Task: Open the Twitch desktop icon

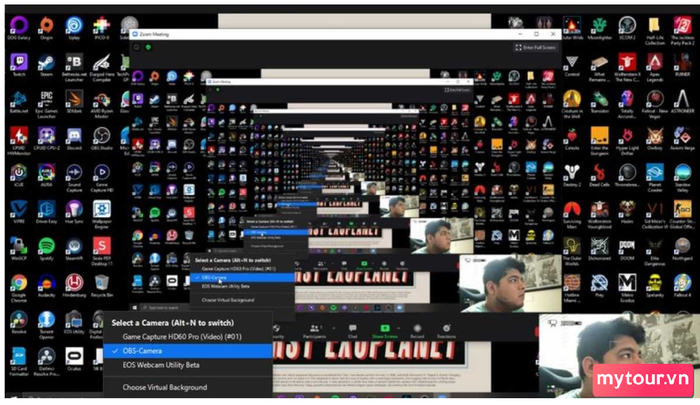Action: click(x=19, y=65)
